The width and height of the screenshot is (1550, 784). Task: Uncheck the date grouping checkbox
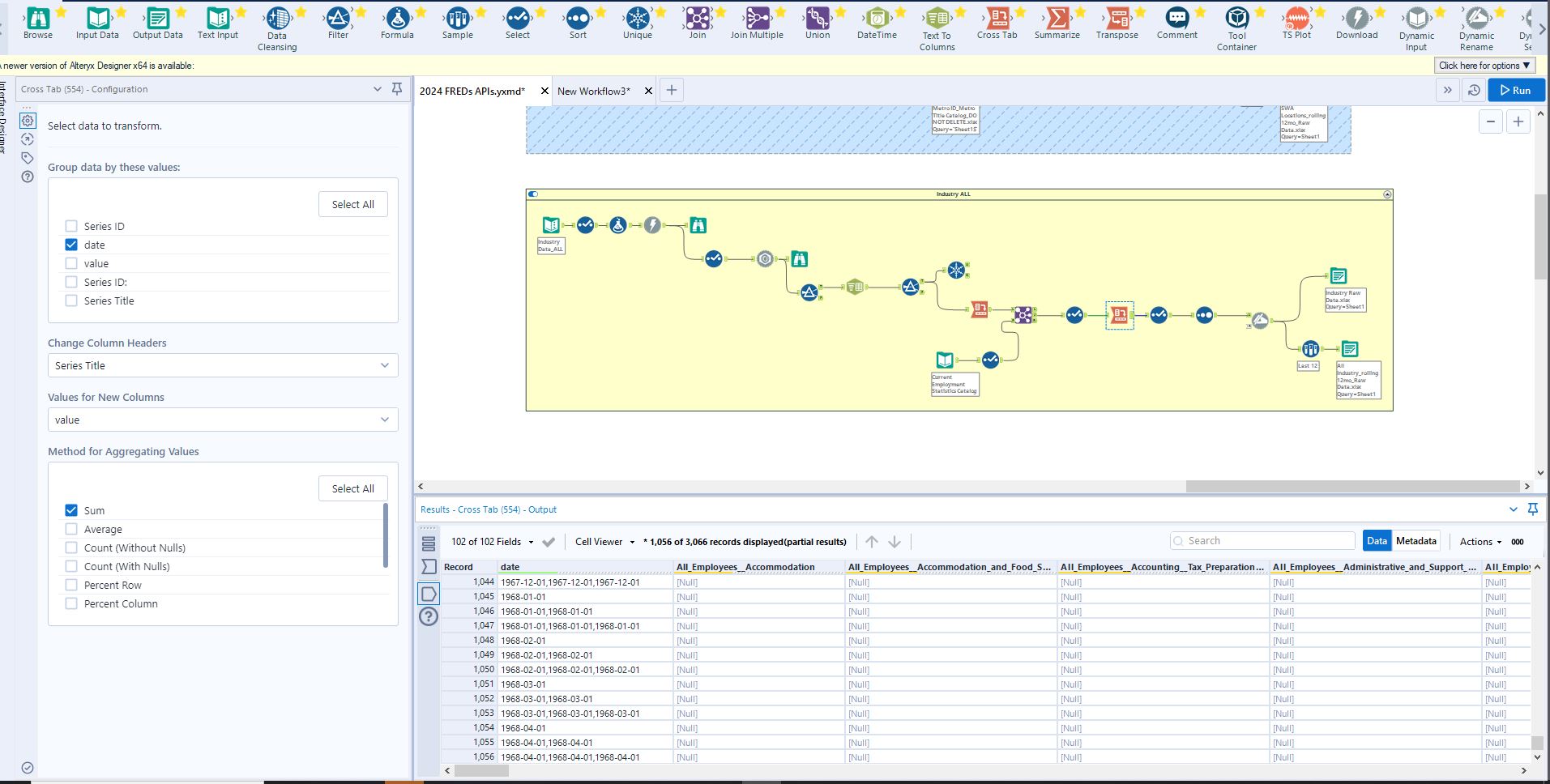tap(71, 245)
